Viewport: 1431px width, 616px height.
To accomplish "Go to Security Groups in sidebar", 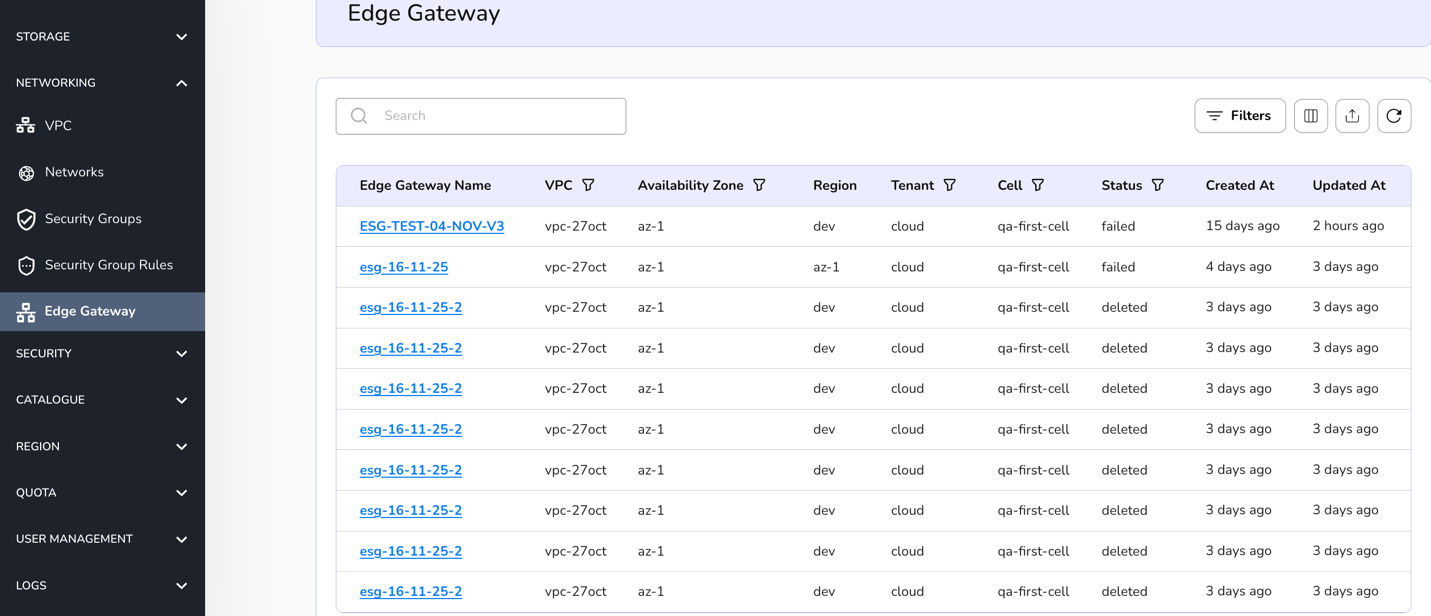I will pyautogui.click(x=92, y=219).
